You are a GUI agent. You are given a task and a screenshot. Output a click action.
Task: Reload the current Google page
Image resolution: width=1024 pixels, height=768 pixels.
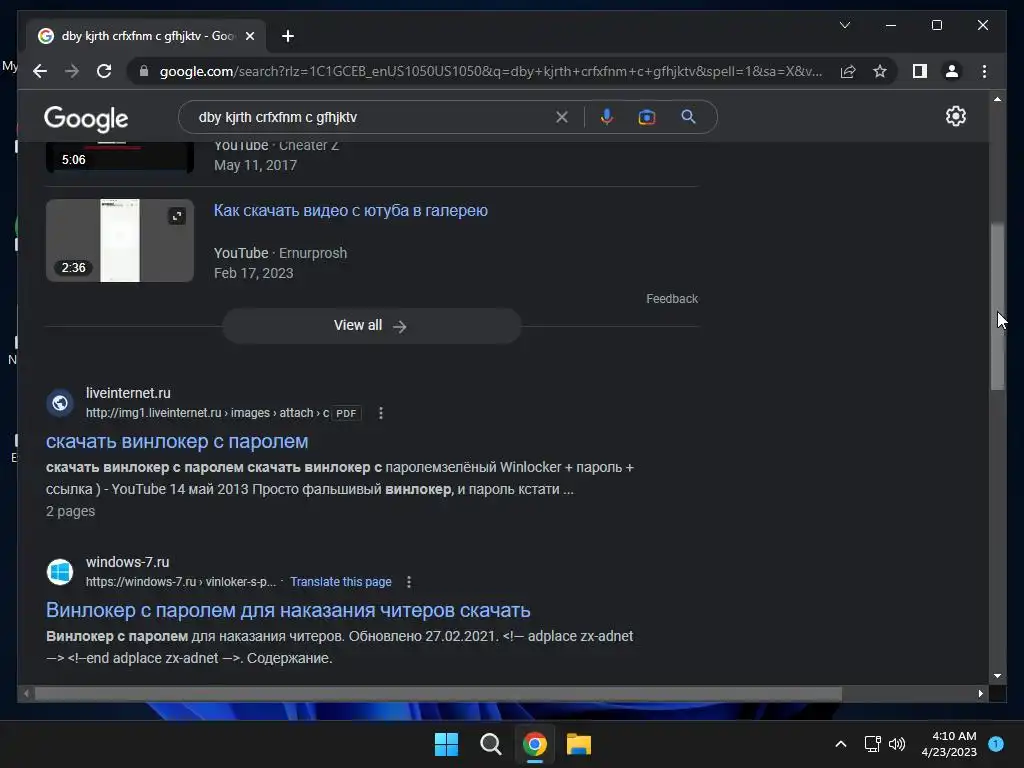click(x=104, y=71)
